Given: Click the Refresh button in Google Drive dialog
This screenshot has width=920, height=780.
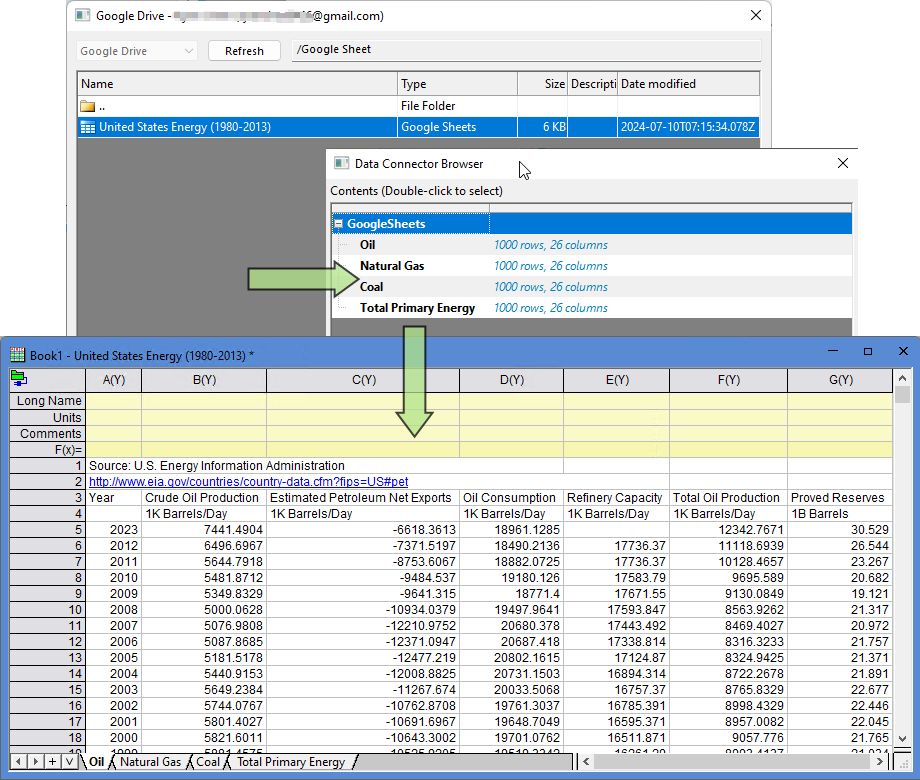Looking at the screenshot, I should tap(244, 51).
